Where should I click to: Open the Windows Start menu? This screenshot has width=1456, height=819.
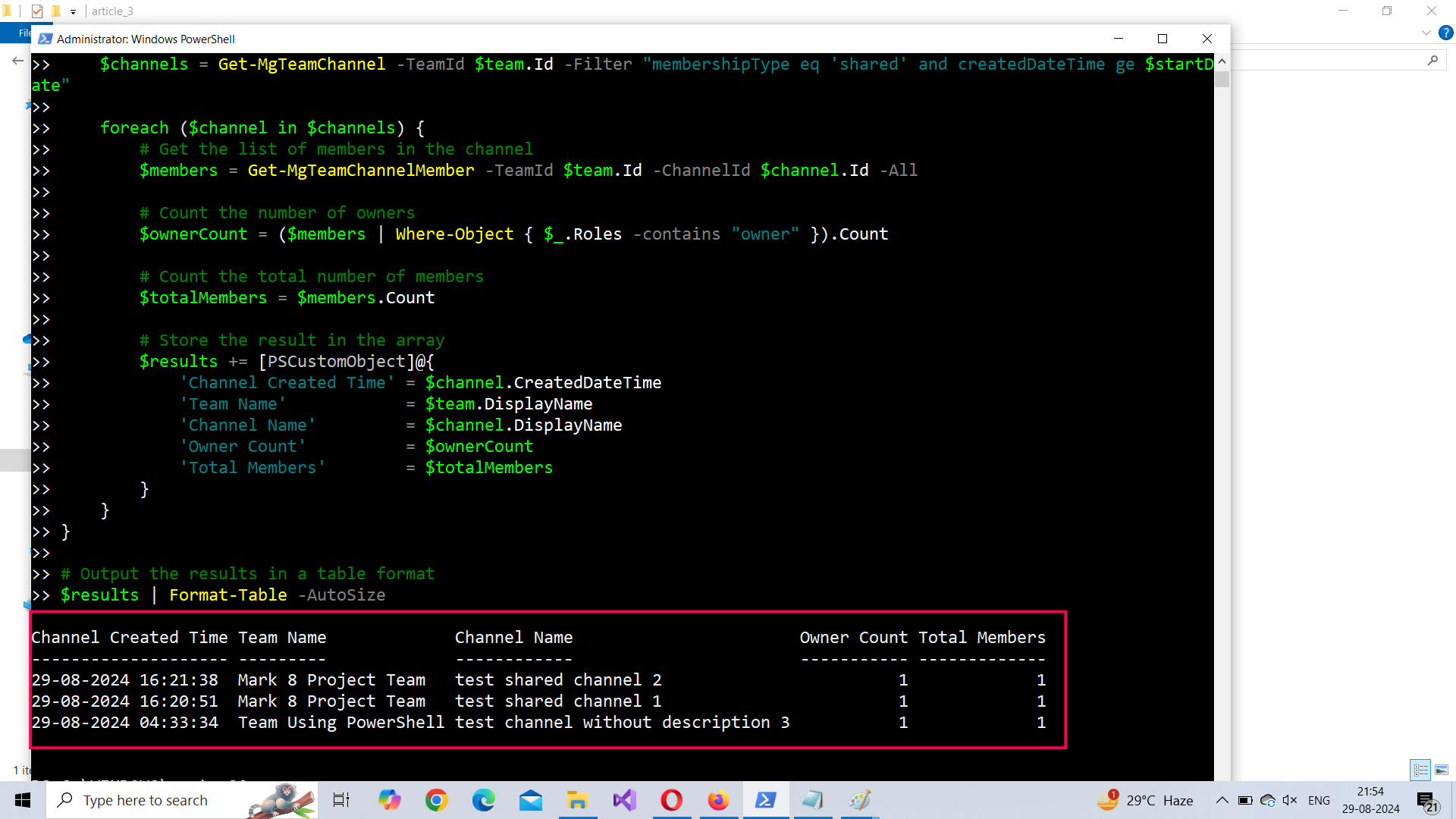23,800
